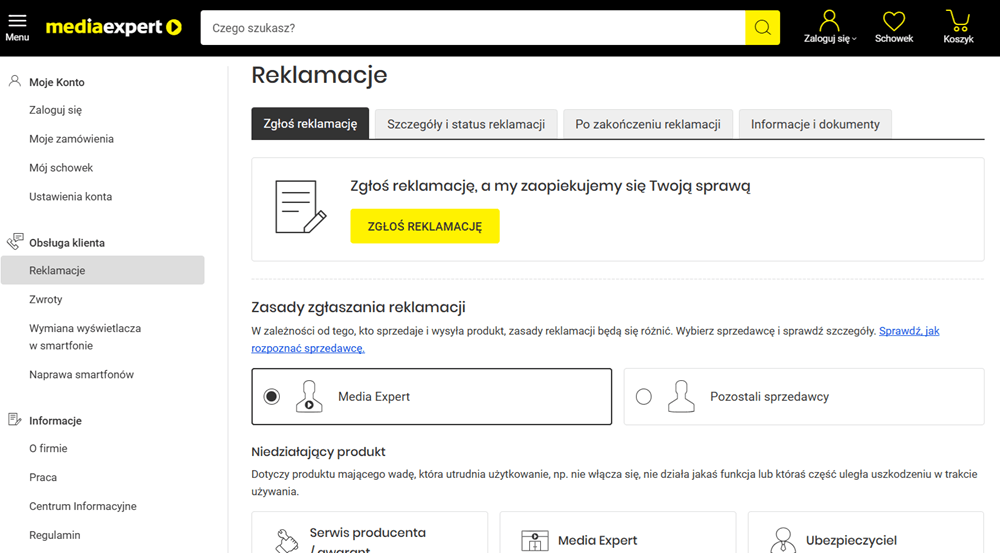This screenshot has height=553, width=1000.
Task: Open O firmie in the sidebar
Action: pos(48,448)
